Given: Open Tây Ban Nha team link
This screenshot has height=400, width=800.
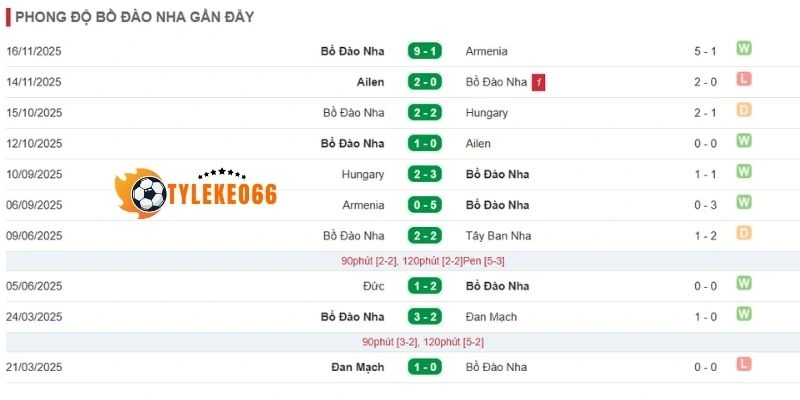Looking at the screenshot, I should tap(498, 236).
